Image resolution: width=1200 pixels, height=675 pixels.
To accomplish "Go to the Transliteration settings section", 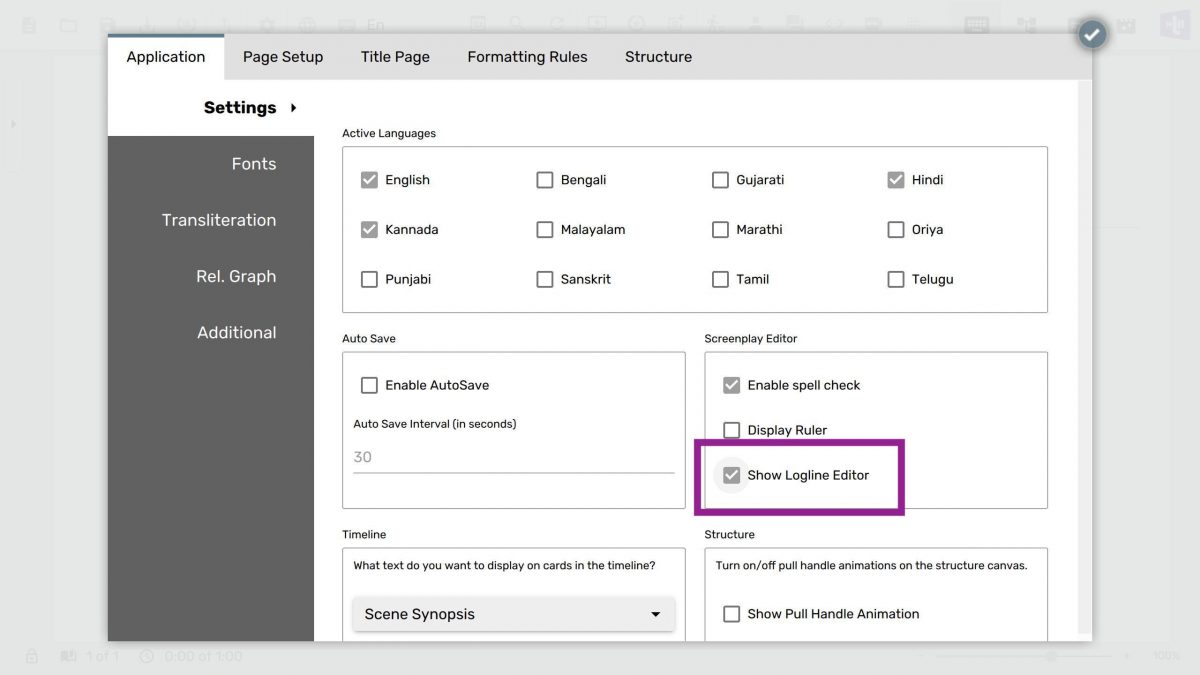I will [x=219, y=220].
